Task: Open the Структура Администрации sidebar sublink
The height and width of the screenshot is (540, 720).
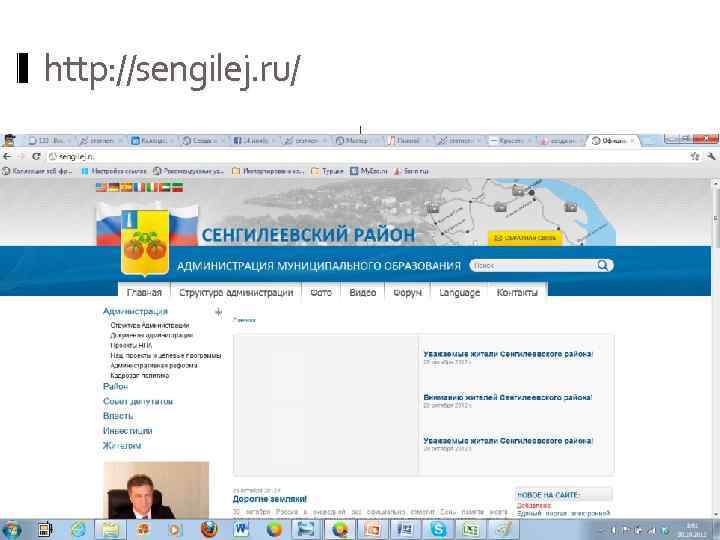Action: (150, 325)
